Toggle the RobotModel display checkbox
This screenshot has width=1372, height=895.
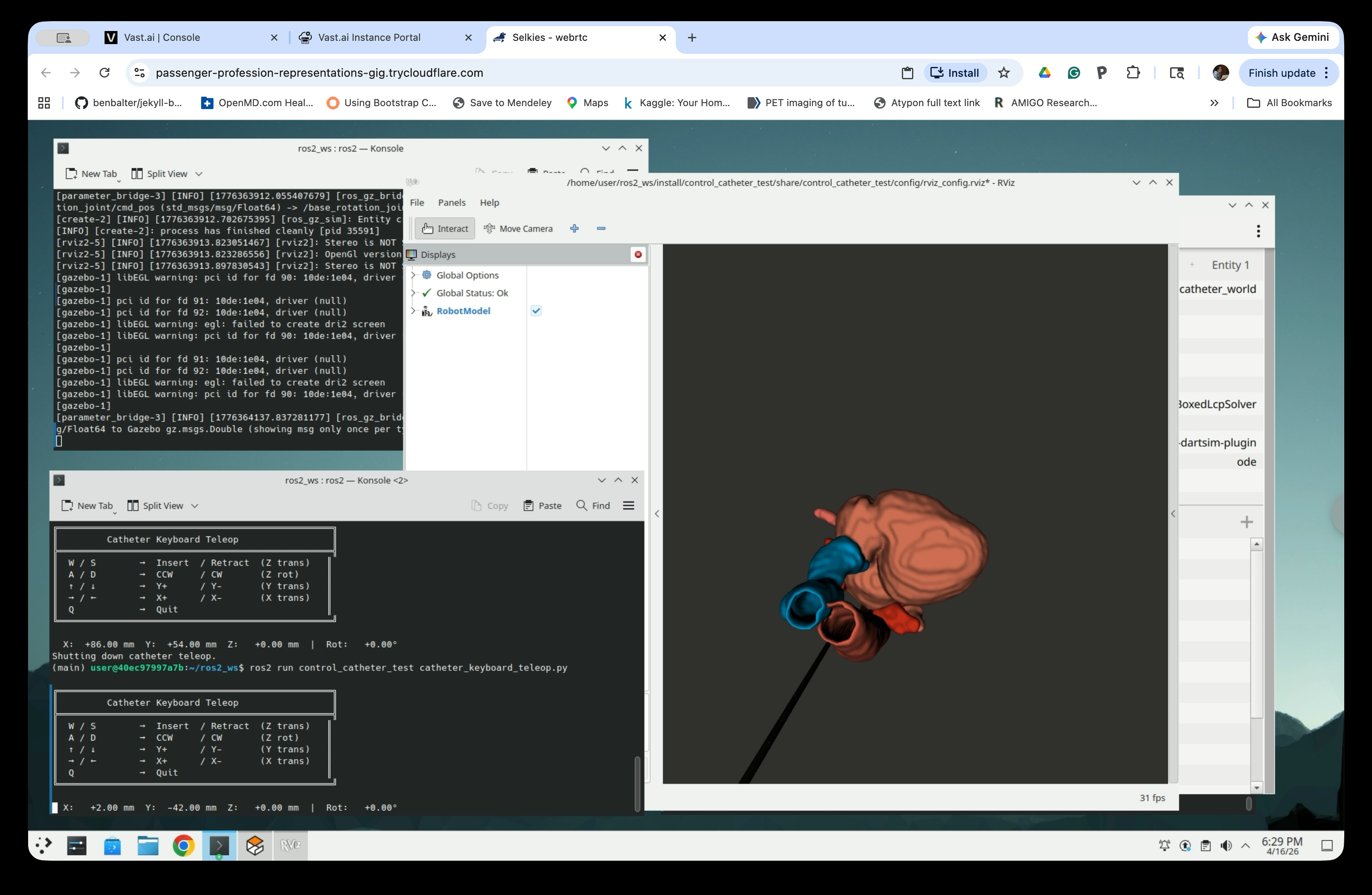coord(536,311)
